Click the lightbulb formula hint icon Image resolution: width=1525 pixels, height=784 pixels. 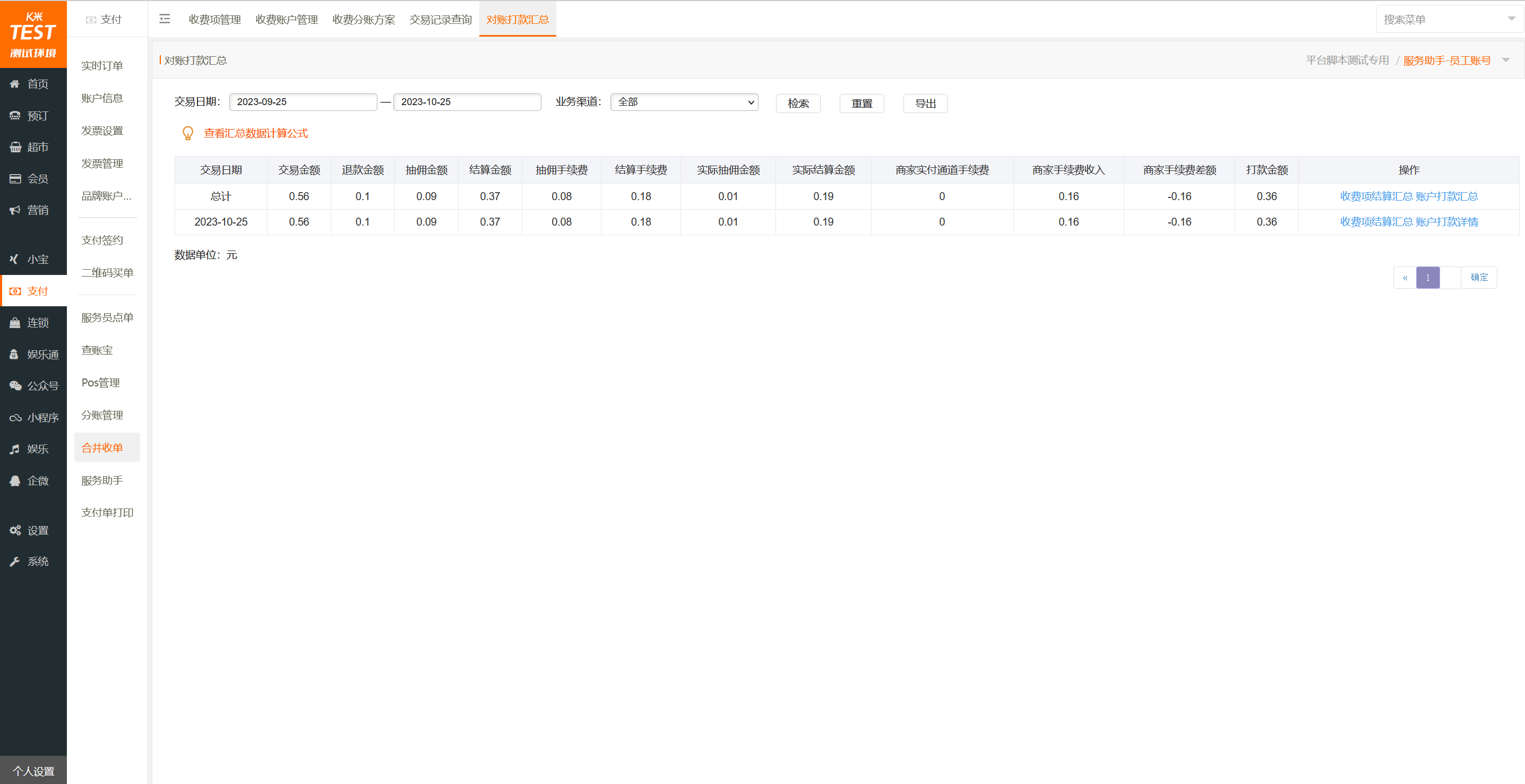click(x=188, y=133)
